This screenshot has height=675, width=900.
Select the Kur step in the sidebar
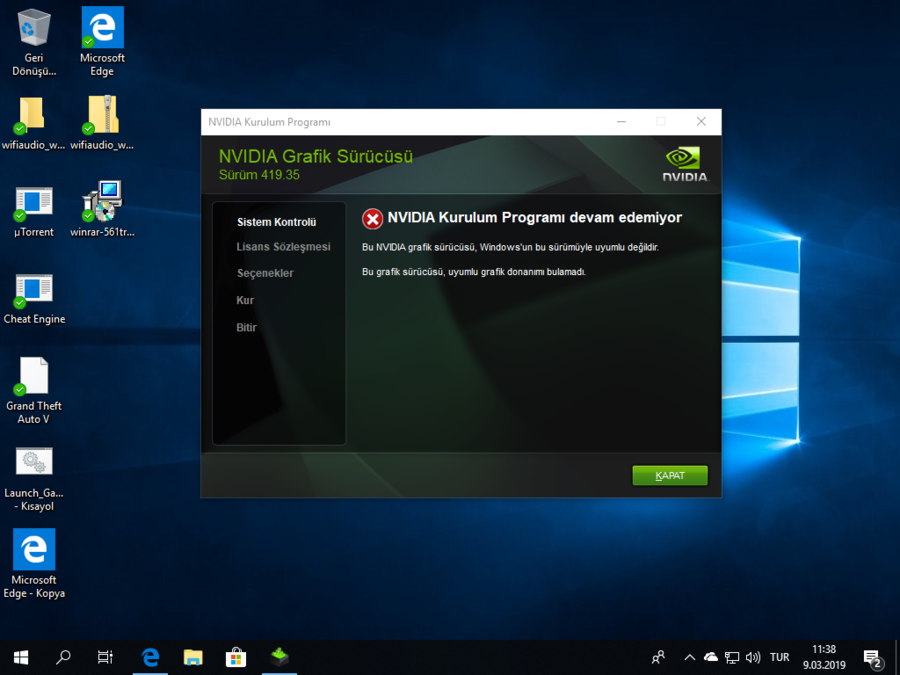[x=245, y=300]
